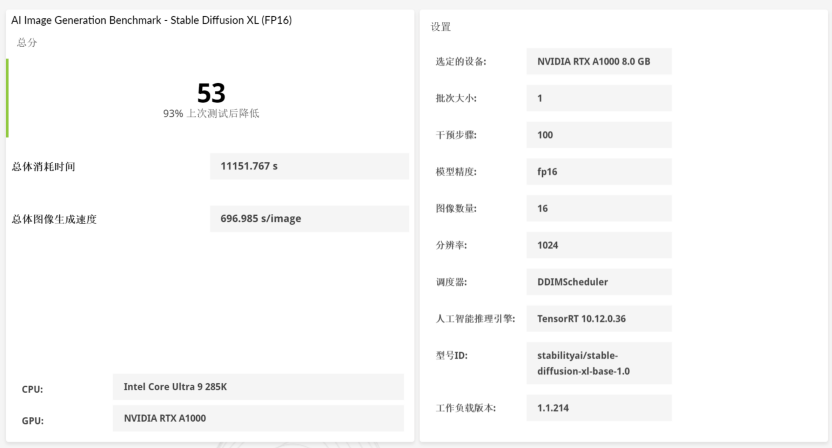
Task: Click the 696.985 s/image generation speed field
Action: 309,219
